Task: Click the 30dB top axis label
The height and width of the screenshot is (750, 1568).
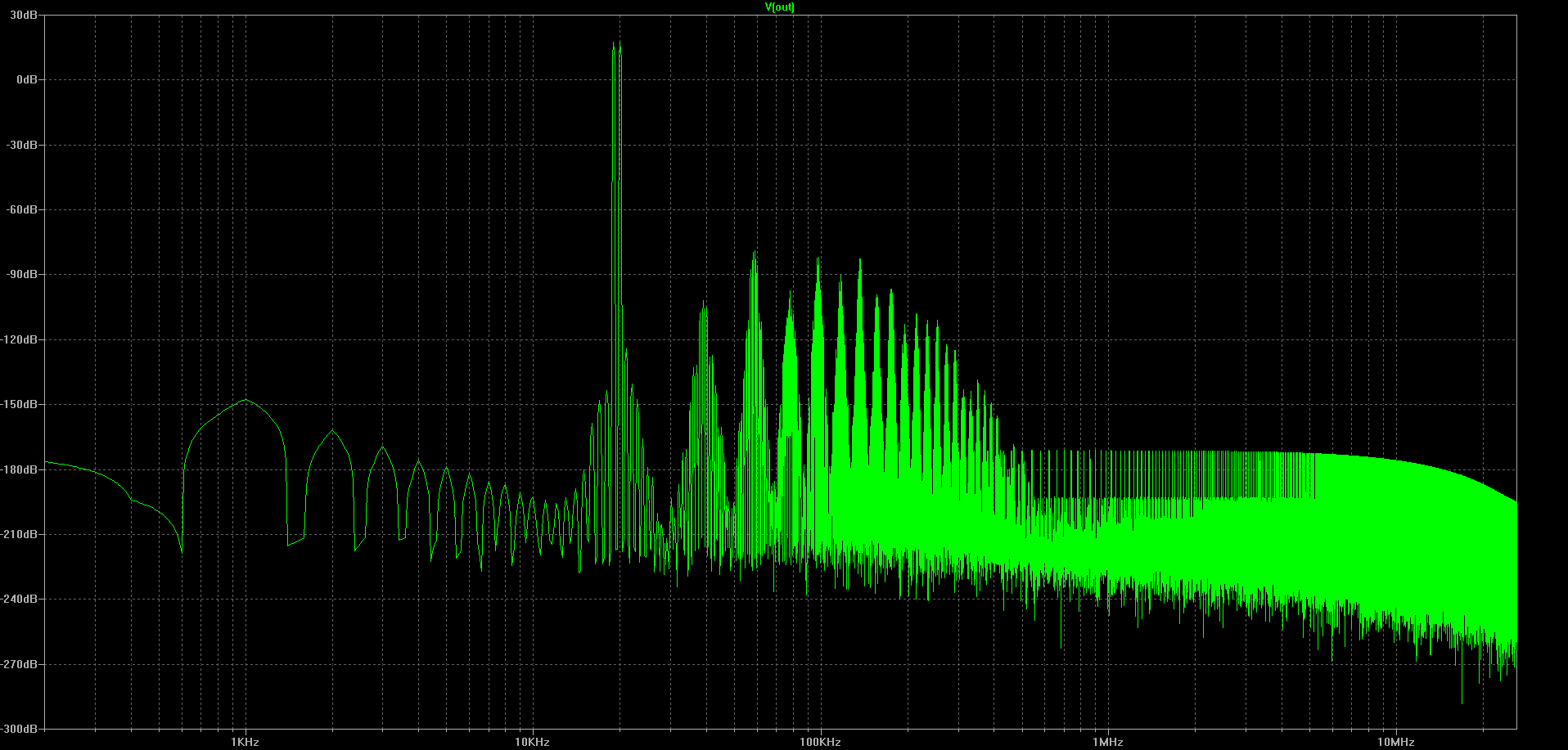Action: tap(25, 15)
